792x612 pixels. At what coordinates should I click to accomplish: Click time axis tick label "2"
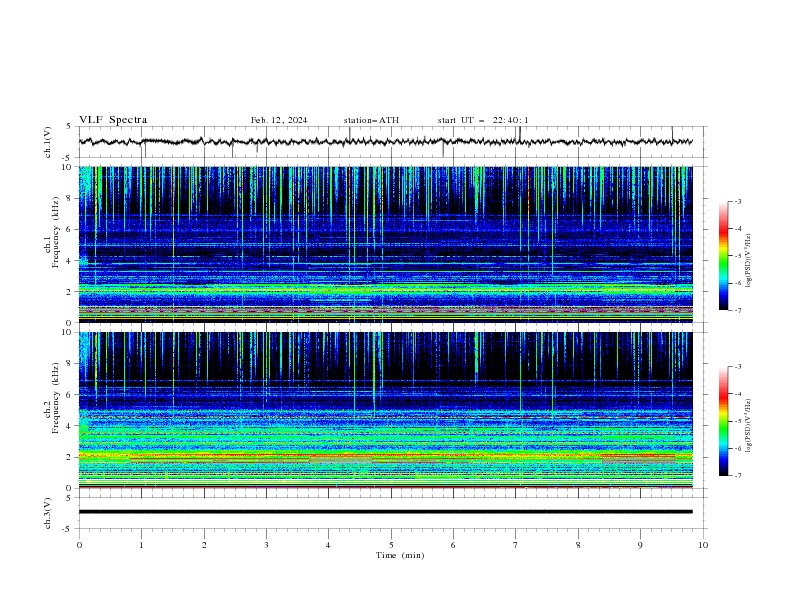204,545
